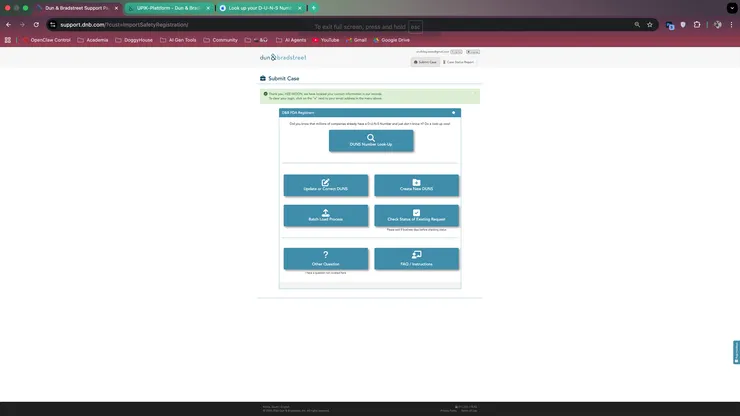This screenshot has width=740, height=416.
Task: Open the Academia bookmarks folder
Action: 92,40
